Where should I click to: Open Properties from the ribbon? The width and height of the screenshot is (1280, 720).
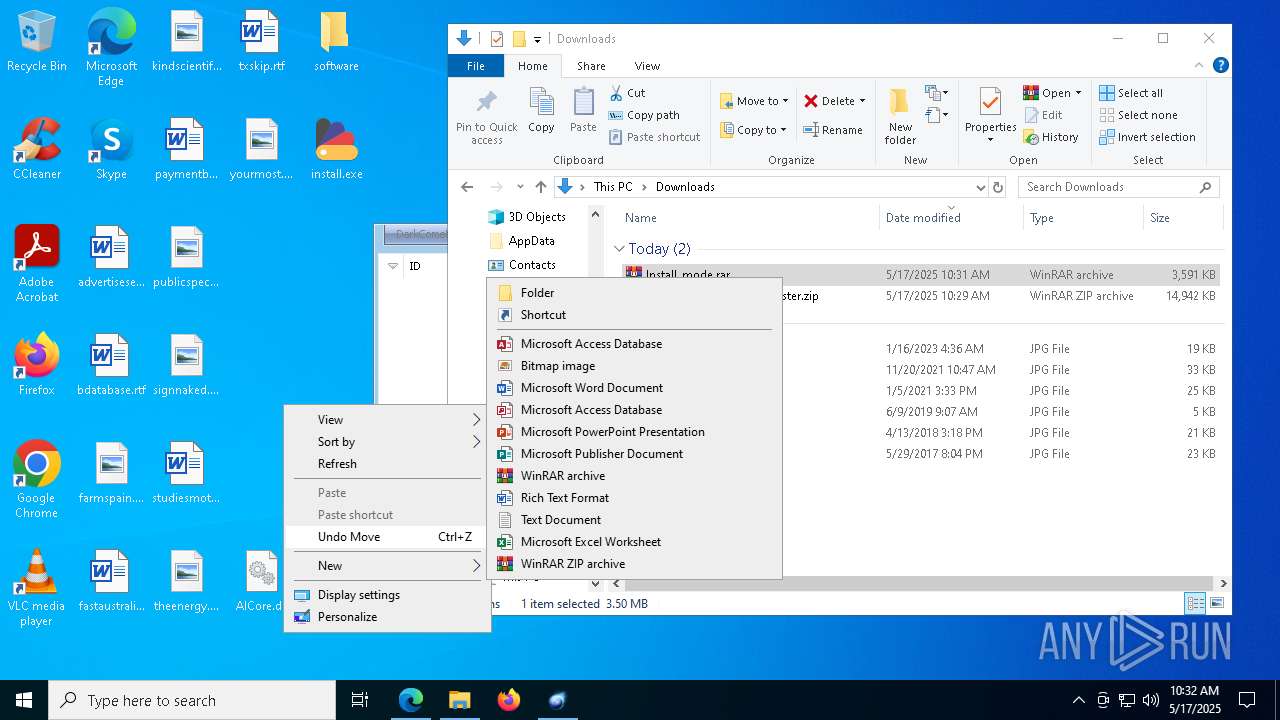[x=990, y=116]
